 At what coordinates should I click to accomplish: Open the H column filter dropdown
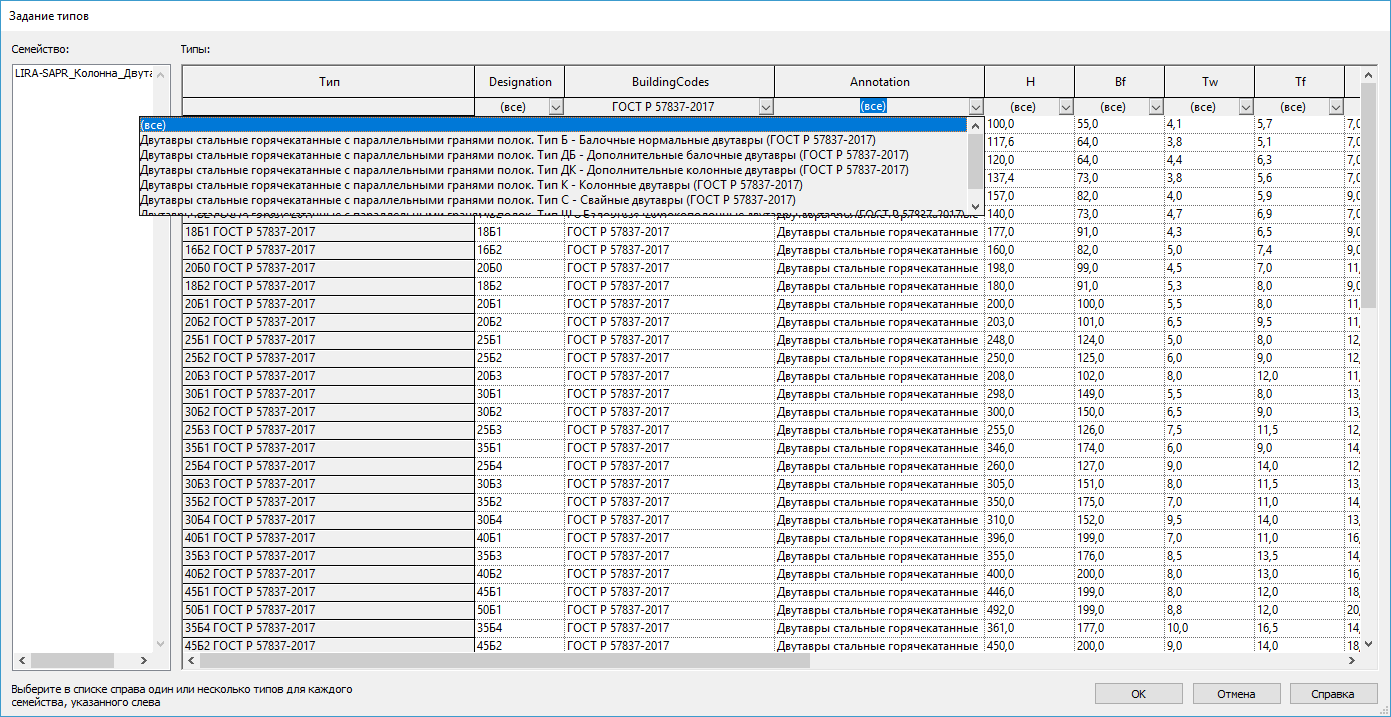pos(1066,106)
